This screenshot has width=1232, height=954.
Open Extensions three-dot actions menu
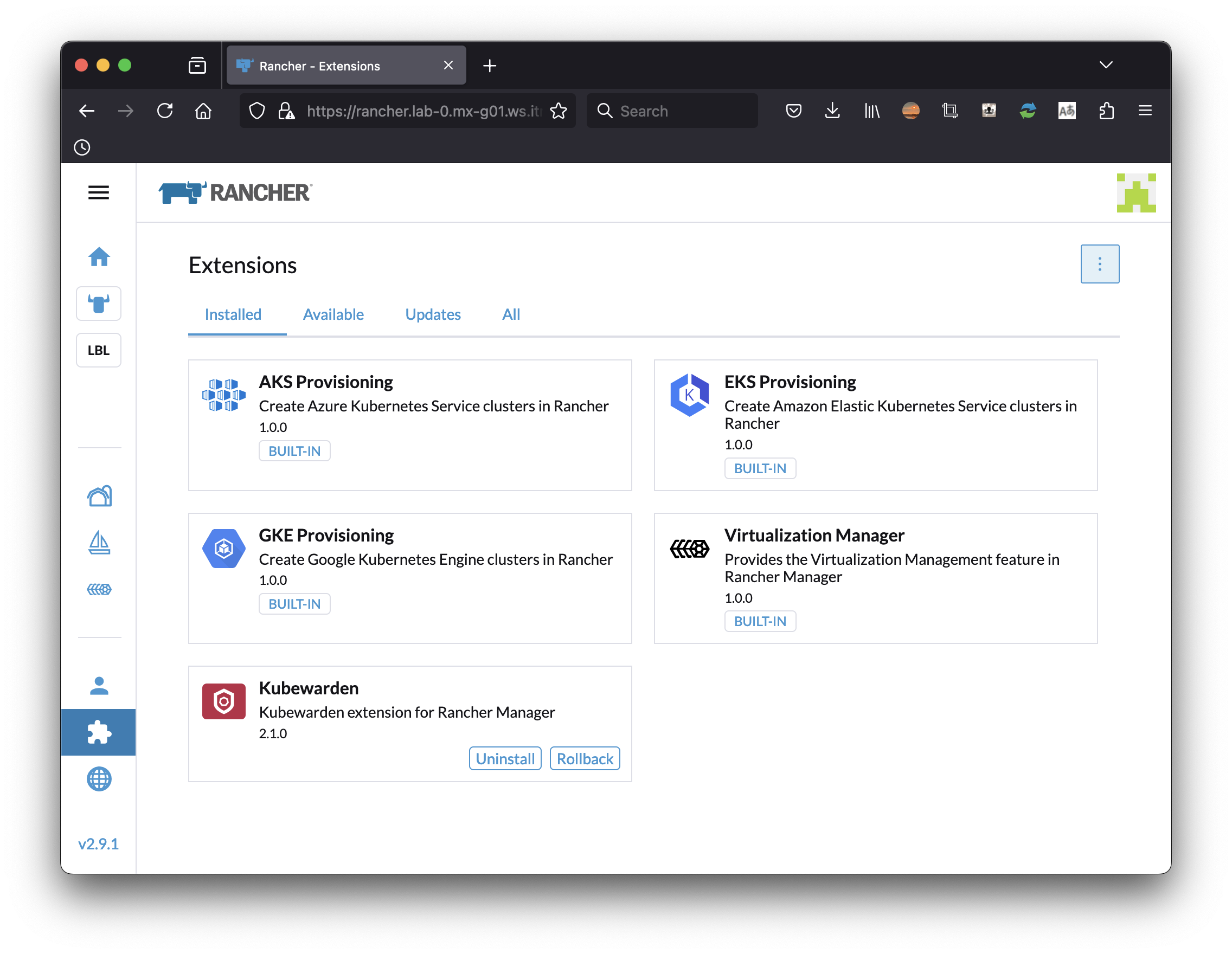point(1100,264)
